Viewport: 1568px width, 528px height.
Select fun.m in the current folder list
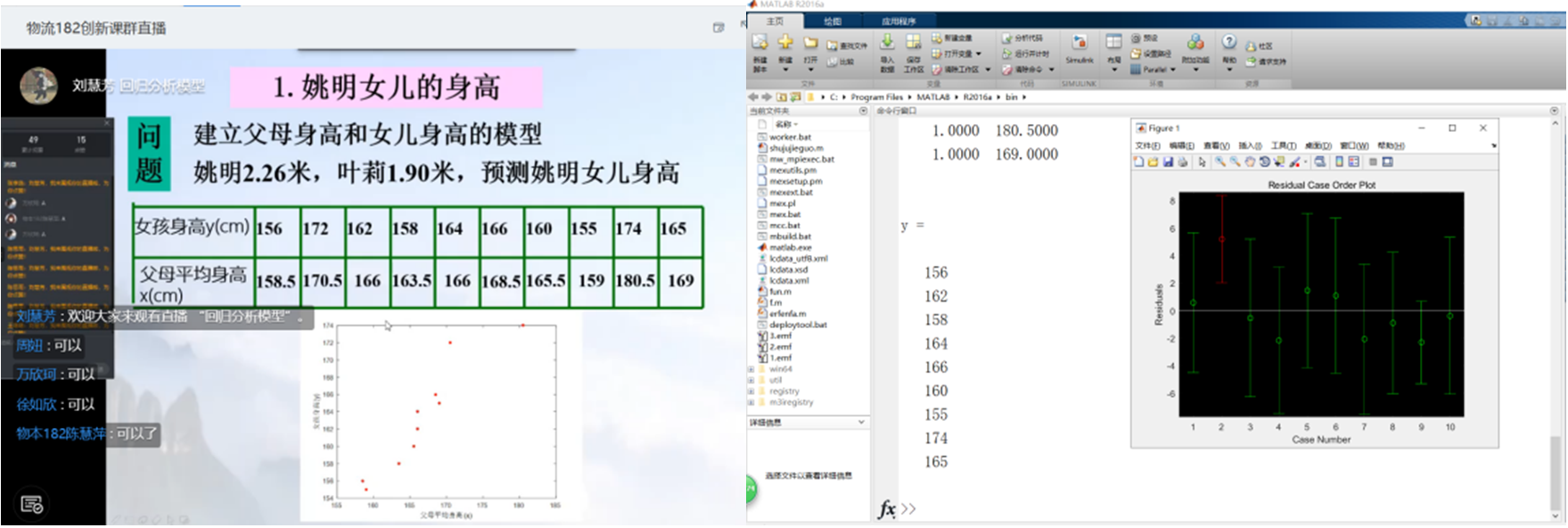pos(779,292)
